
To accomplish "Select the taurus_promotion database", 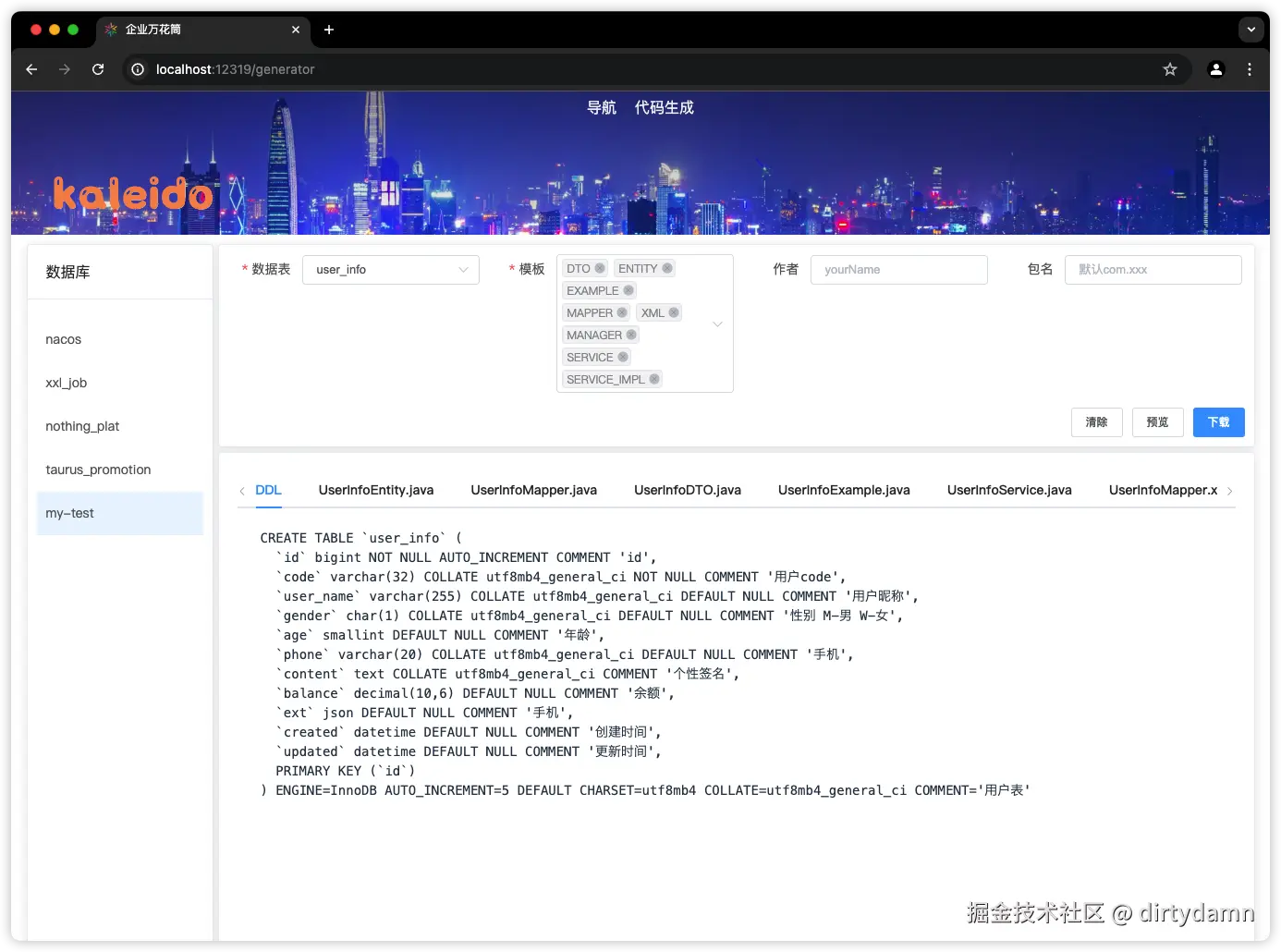I will (120, 470).
